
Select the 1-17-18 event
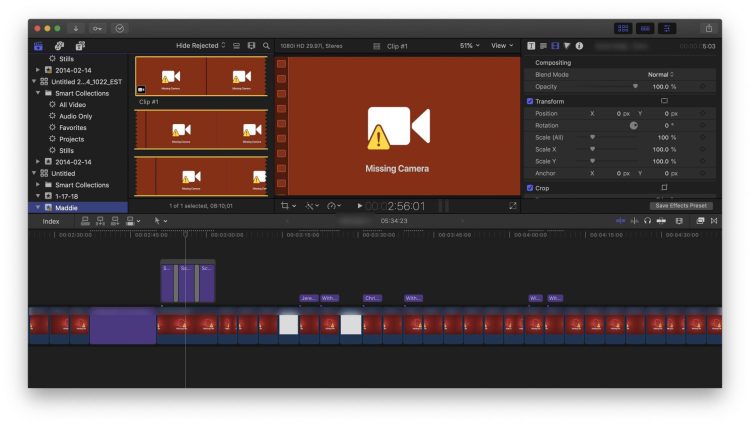[x=66, y=196]
